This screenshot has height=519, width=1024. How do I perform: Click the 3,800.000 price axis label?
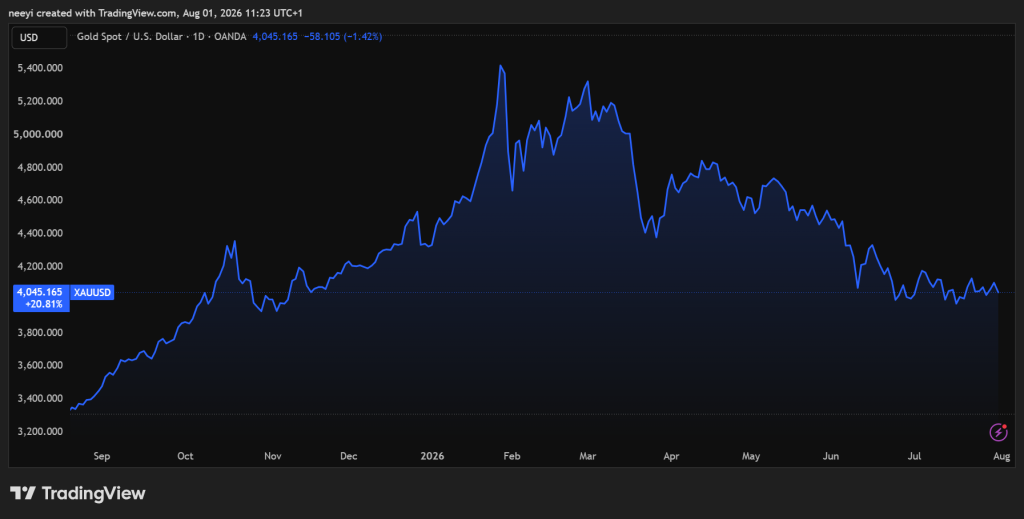pyautogui.click(x=42, y=332)
